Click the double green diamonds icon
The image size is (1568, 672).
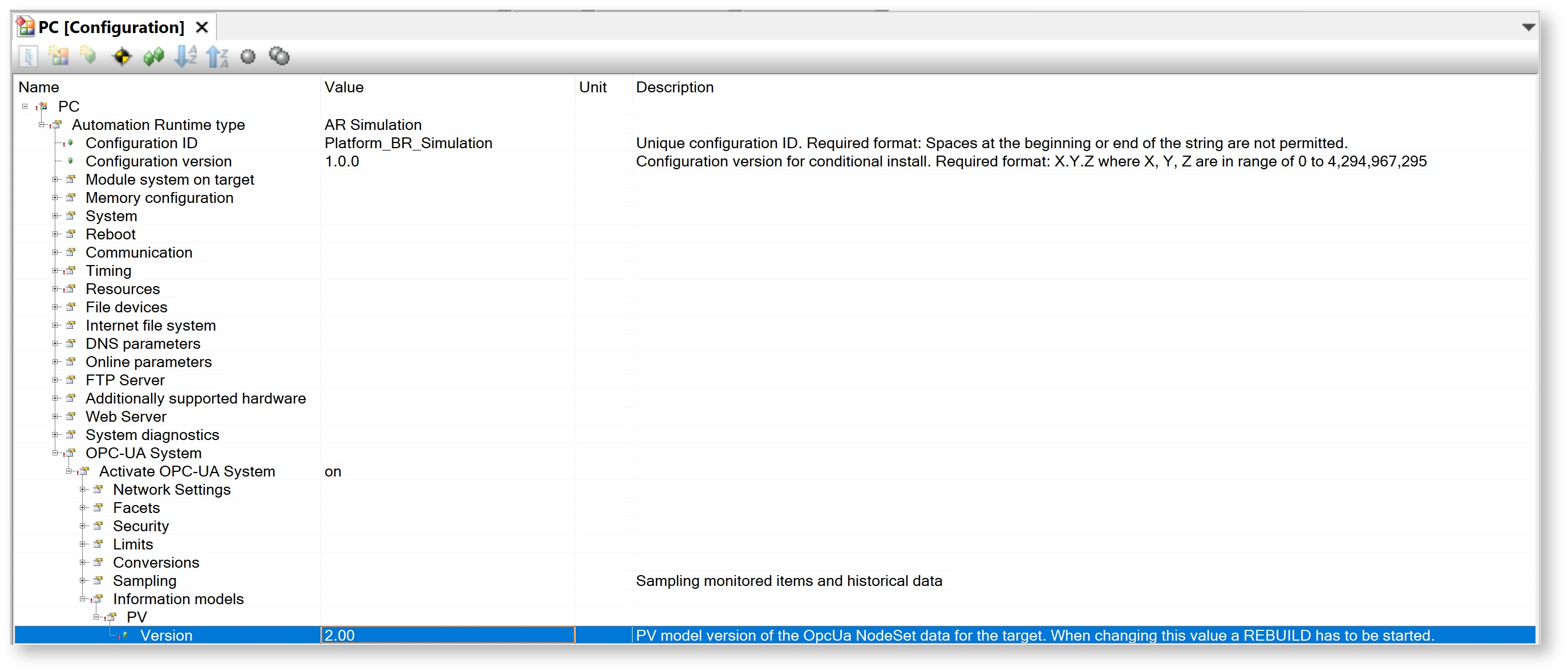(153, 56)
